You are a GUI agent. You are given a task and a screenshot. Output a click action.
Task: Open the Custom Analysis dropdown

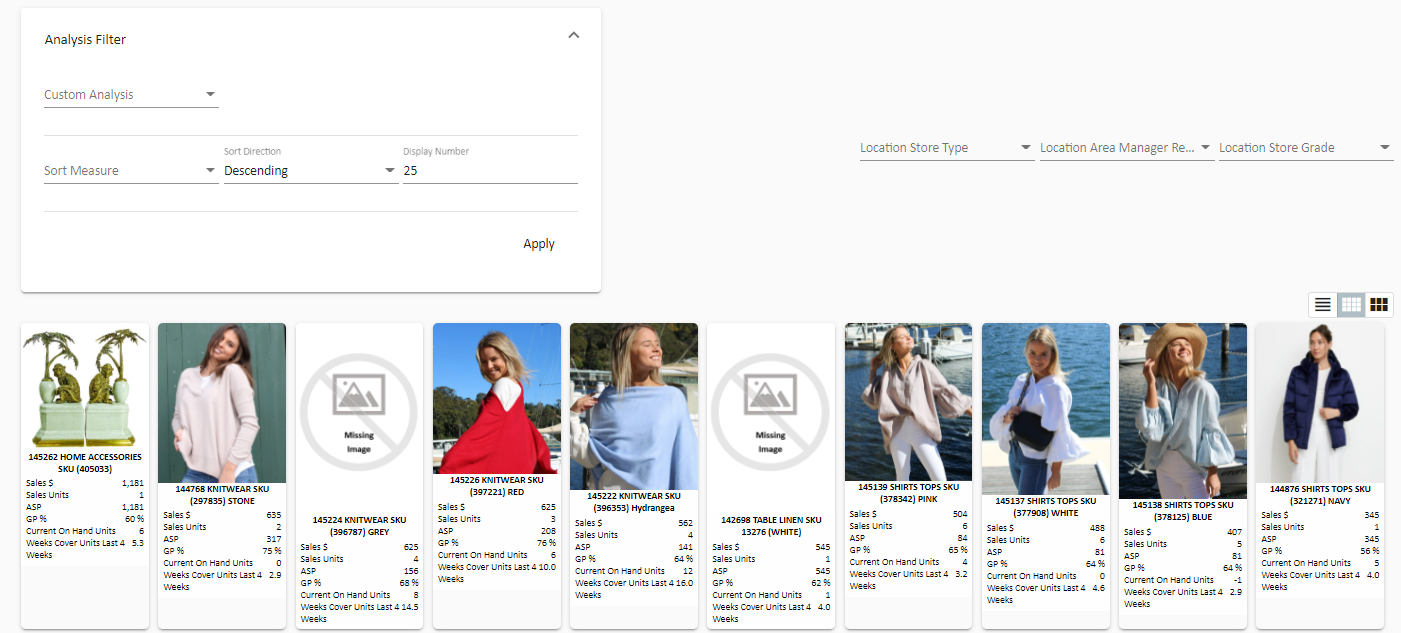(130, 95)
